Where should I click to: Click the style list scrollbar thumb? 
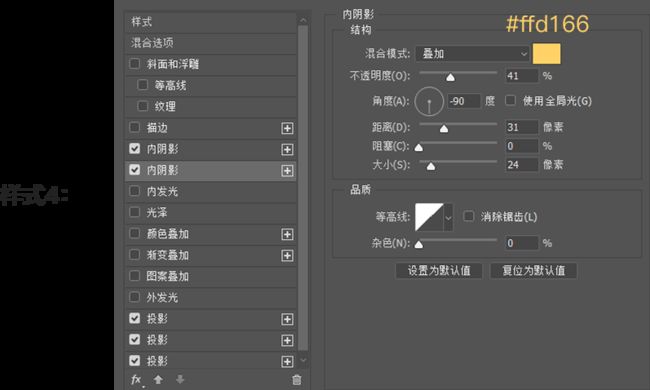coord(303,188)
